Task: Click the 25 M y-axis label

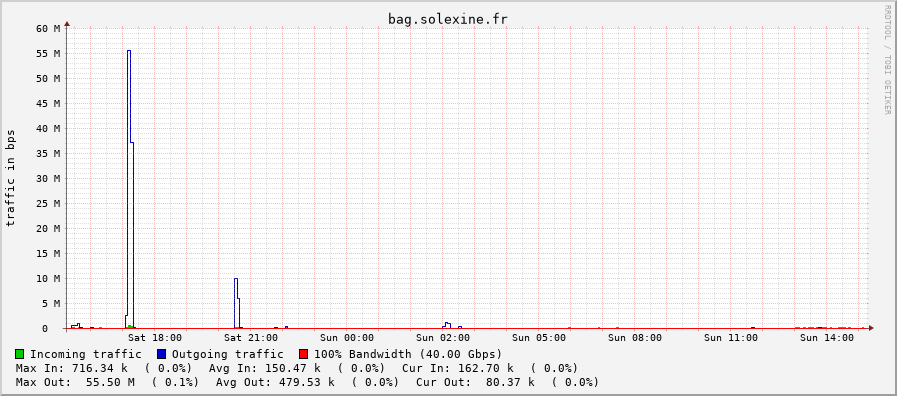Action: point(48,204)
